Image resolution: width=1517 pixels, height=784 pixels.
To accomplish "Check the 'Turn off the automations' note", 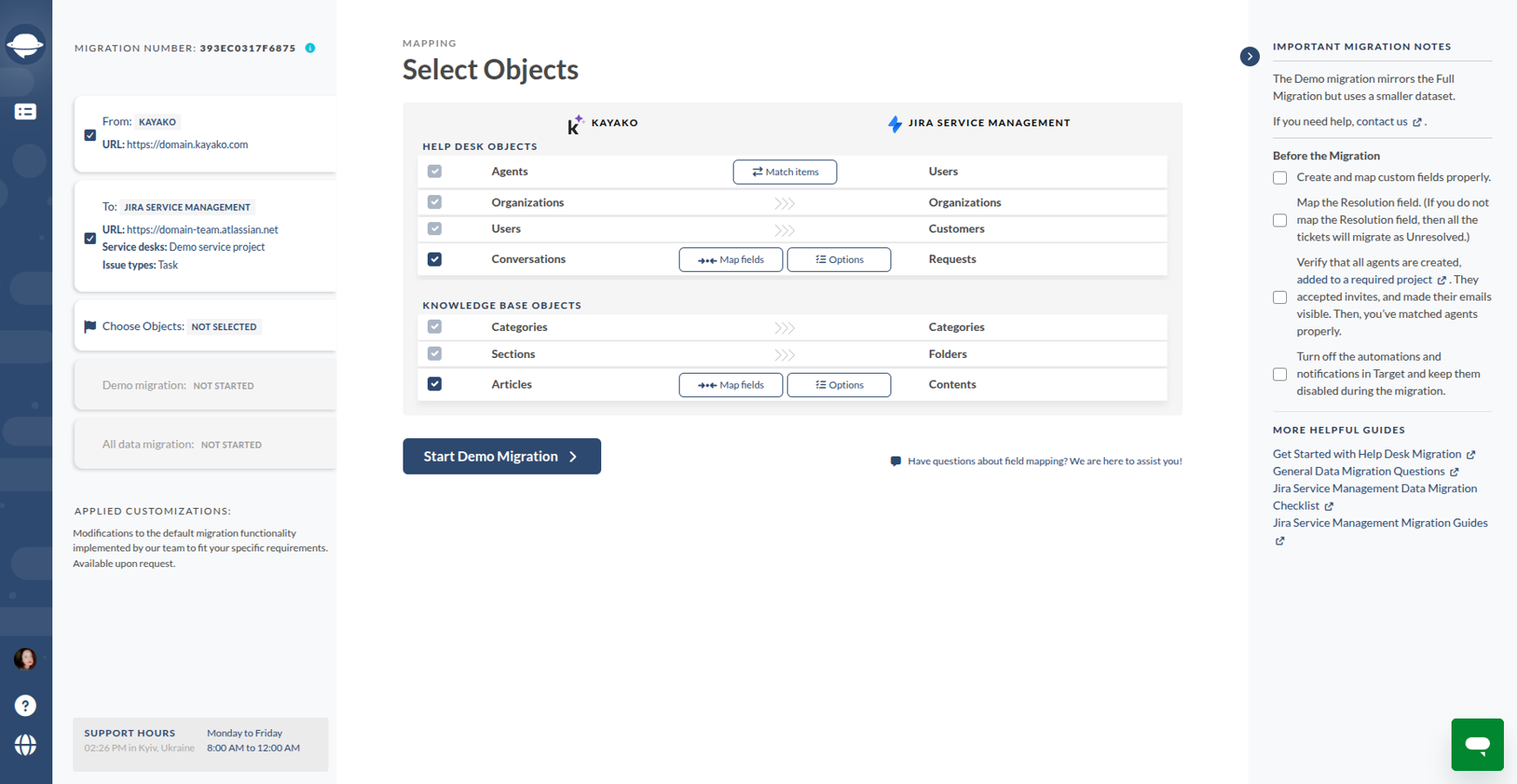I will [1280, 375].
